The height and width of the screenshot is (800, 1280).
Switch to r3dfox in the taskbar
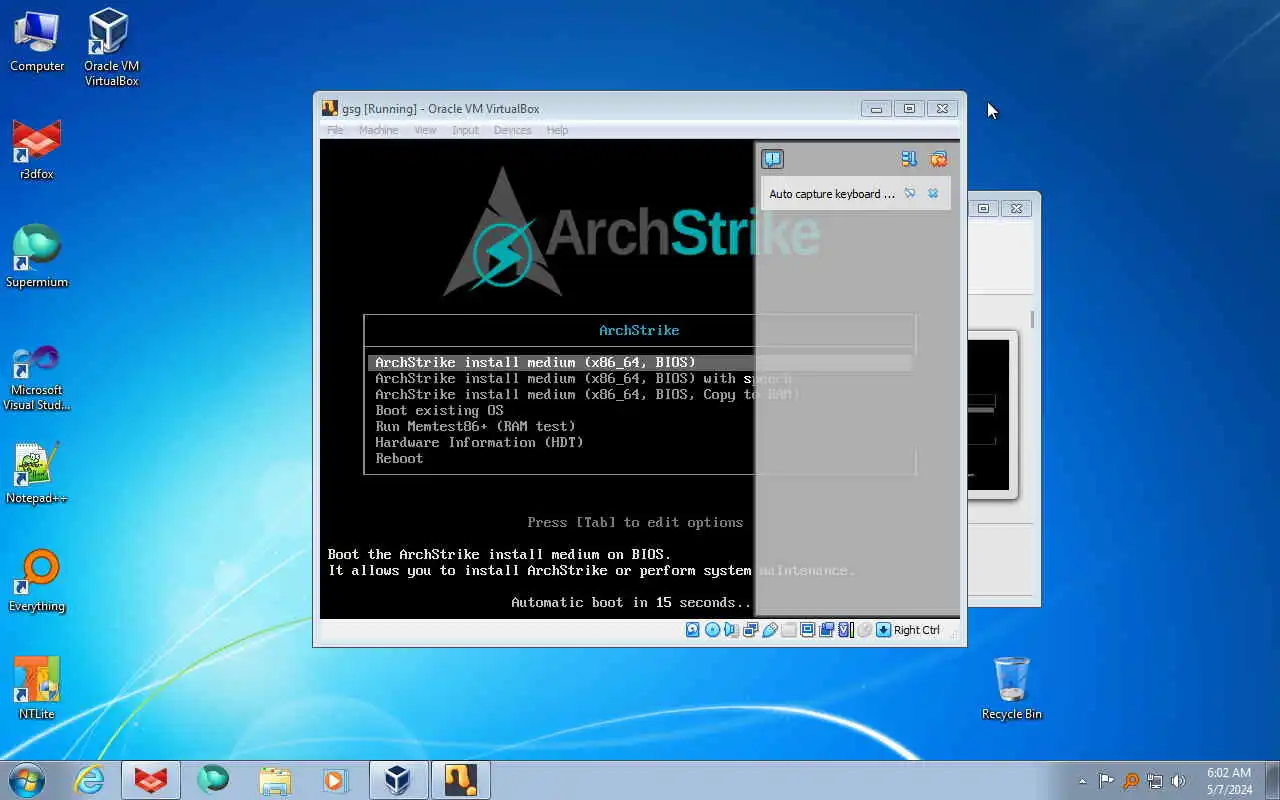click(151, 780)
